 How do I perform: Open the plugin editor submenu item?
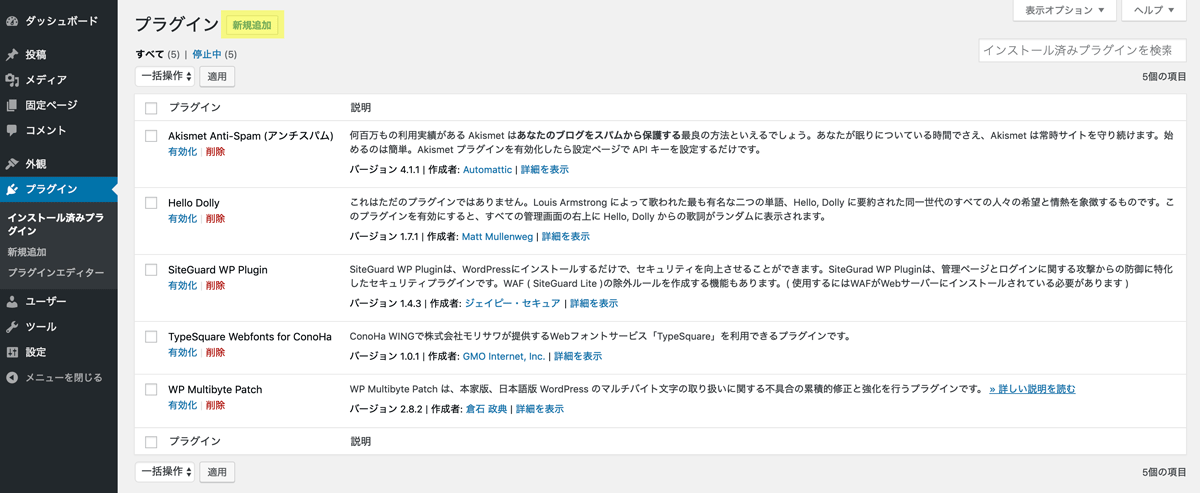(x=56, y=272)
